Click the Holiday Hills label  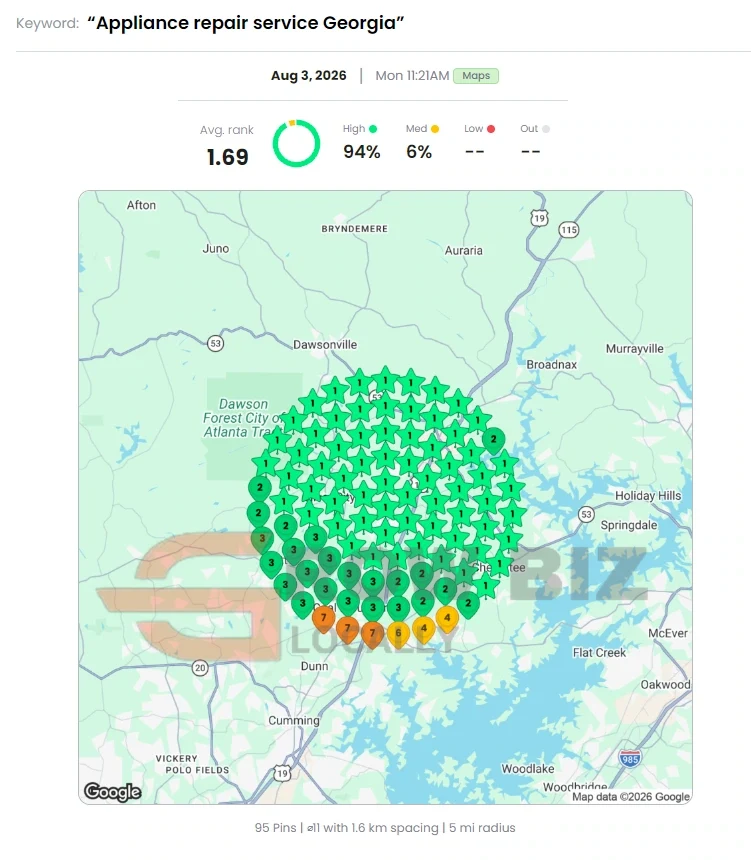pyautogui.click(x=648, y=496)
